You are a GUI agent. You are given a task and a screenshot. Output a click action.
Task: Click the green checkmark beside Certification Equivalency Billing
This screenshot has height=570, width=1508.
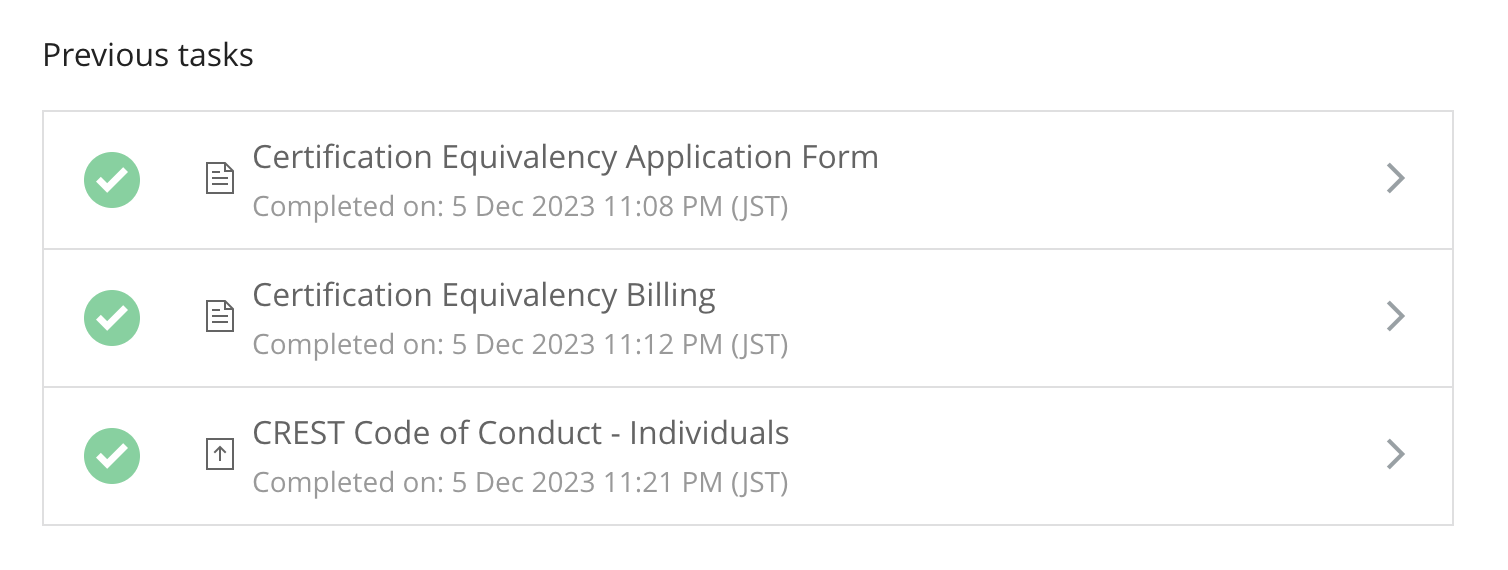coord(112,318)
